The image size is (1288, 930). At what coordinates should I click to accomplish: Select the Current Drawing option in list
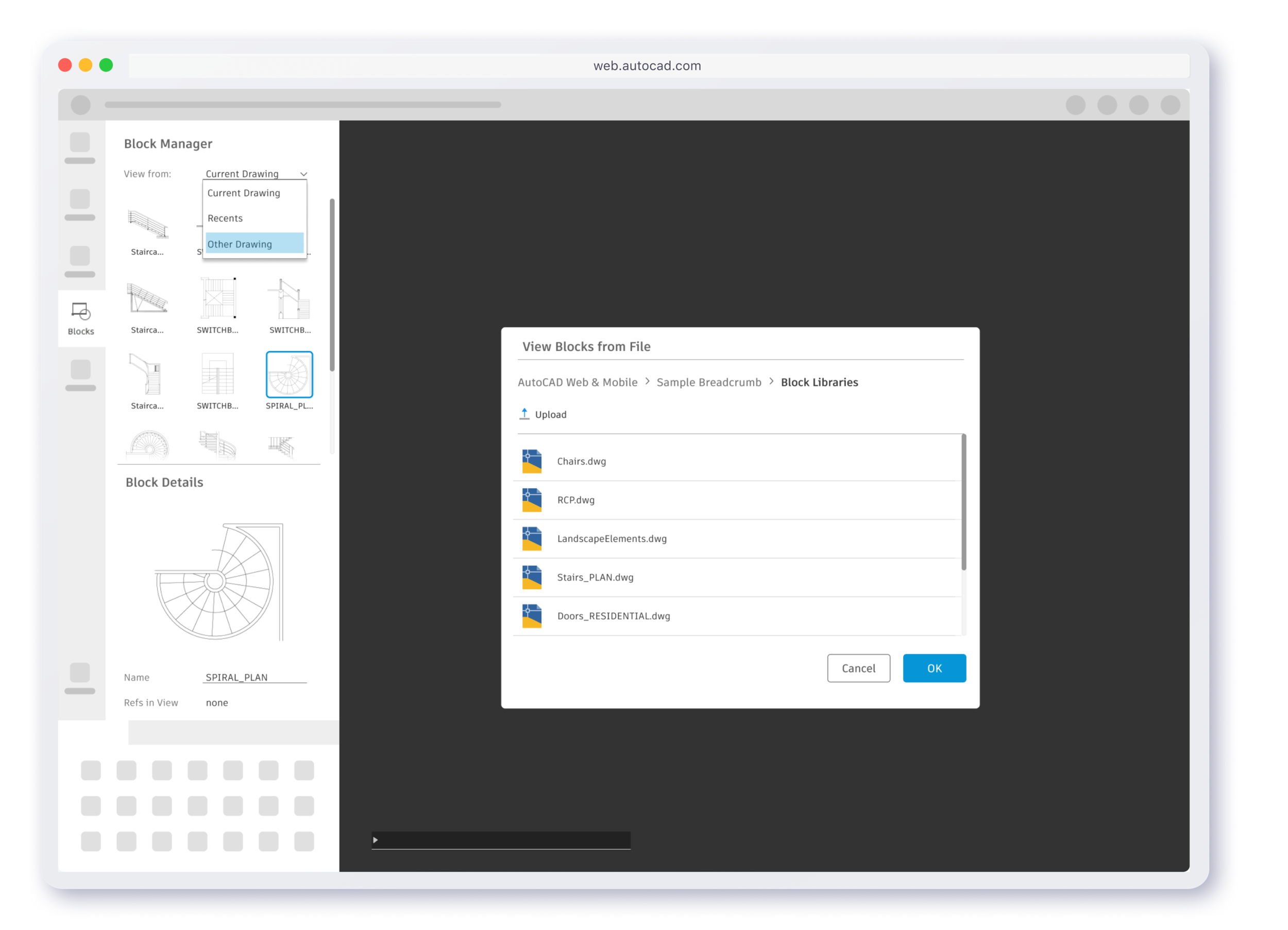click(243, 193)
